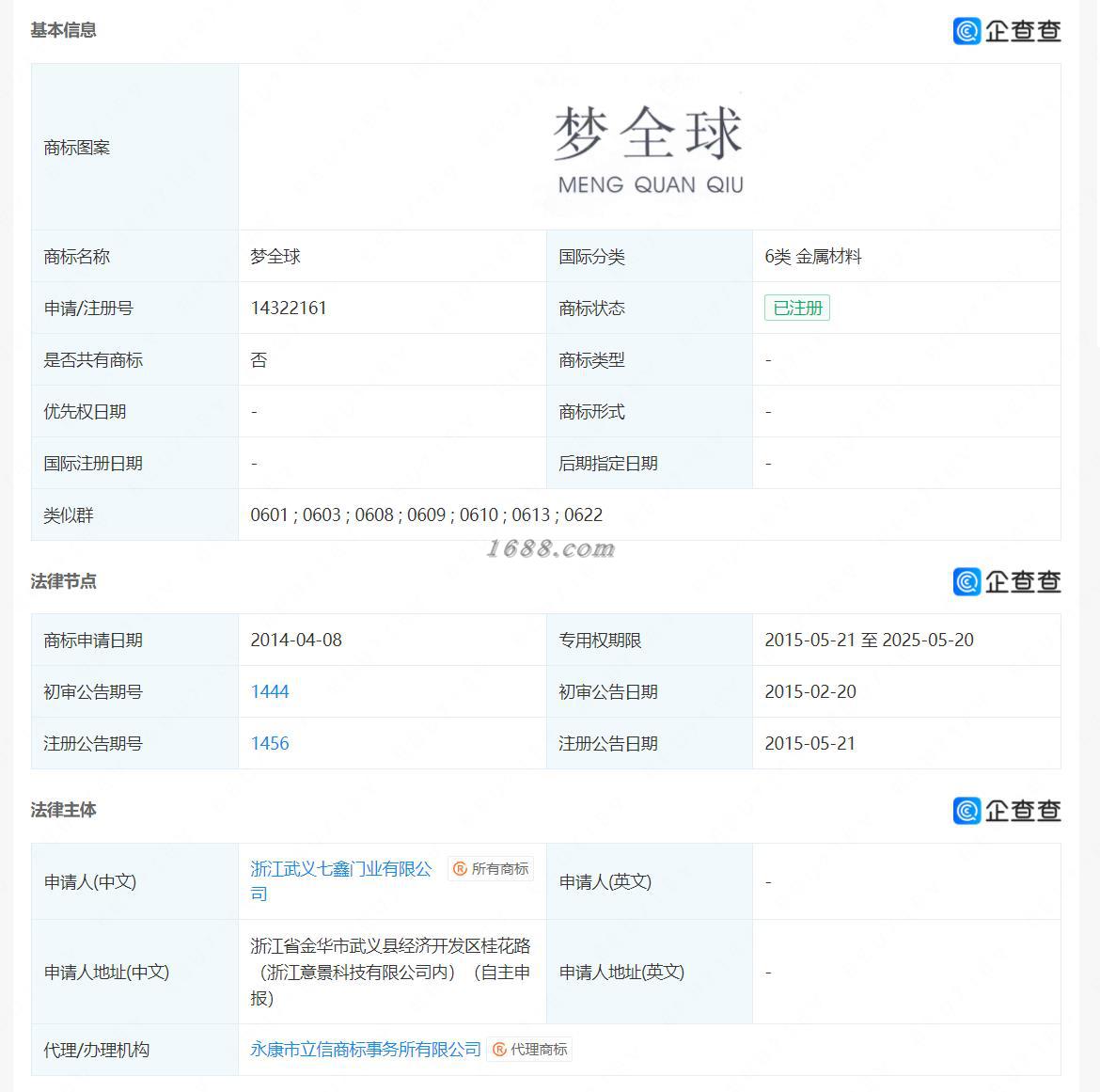The height and width of the screenshot is (1092, 1100).
Task: Click the 基本信息 section heading
Action: click(63, 30)
